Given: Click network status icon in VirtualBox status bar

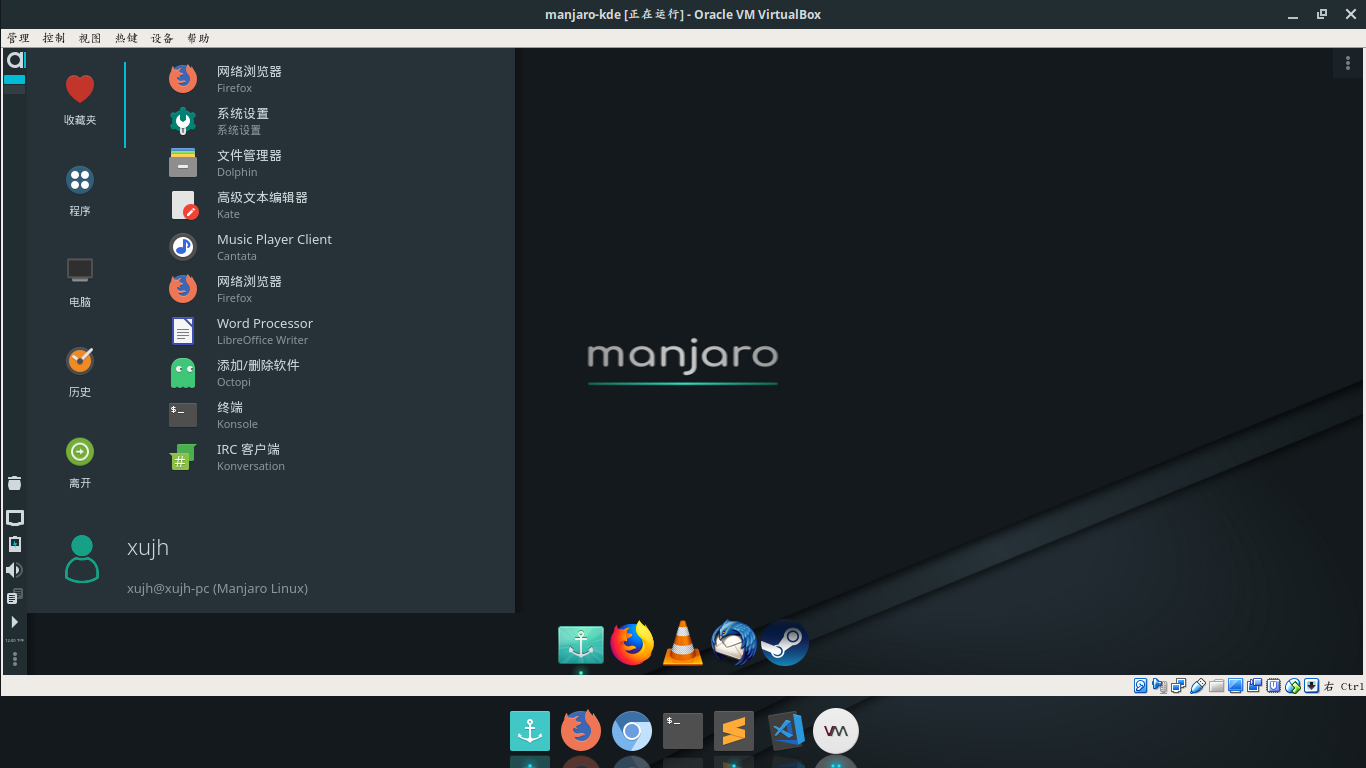Looking at the screenshot, I should coord(1179,686).
